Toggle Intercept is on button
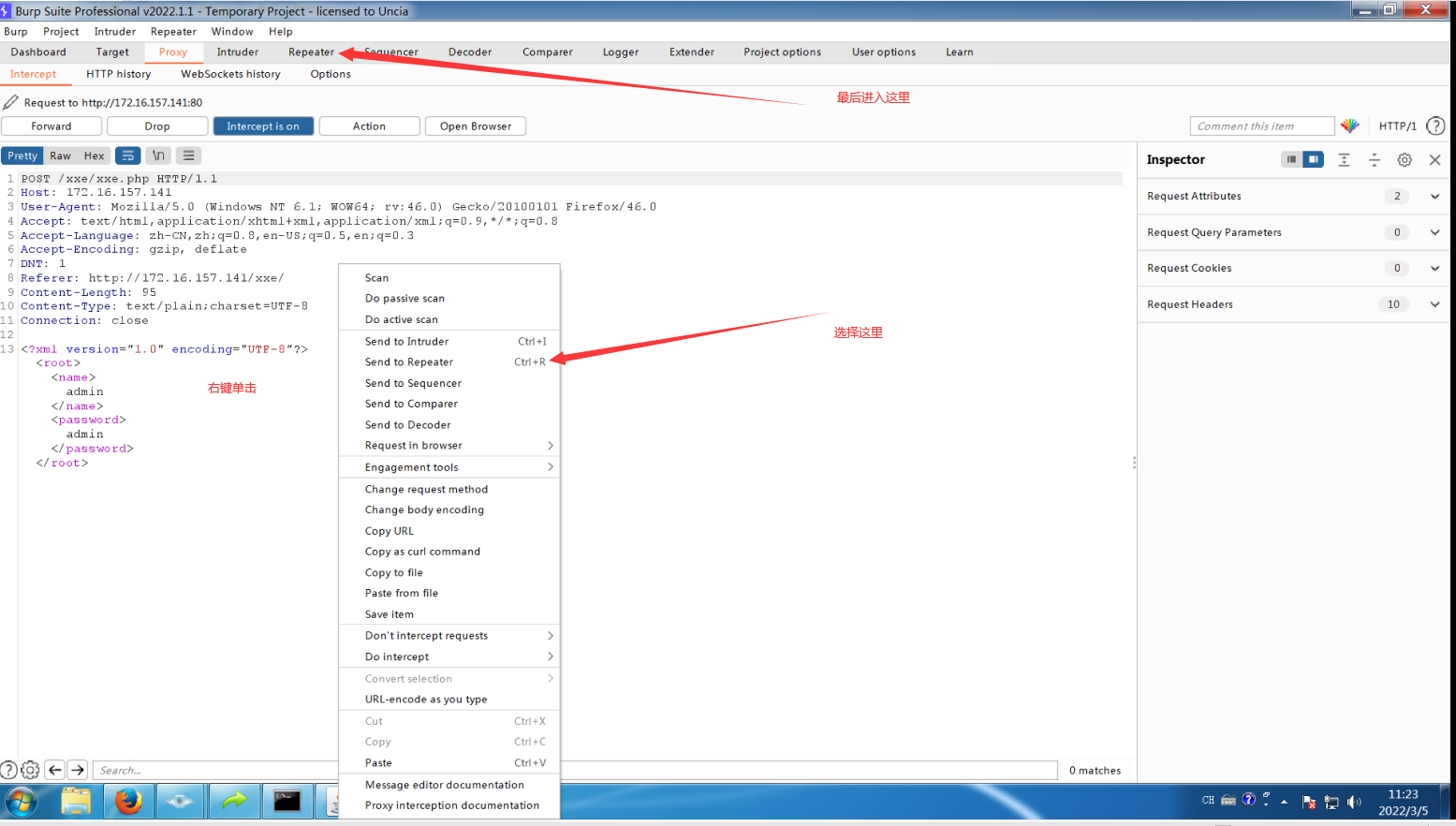Viewport: 1456px width, 826px height. 263,125
